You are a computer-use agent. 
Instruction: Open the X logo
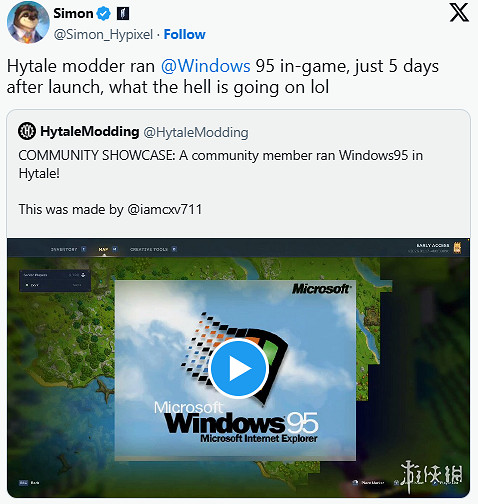click(x=459, y=13)
